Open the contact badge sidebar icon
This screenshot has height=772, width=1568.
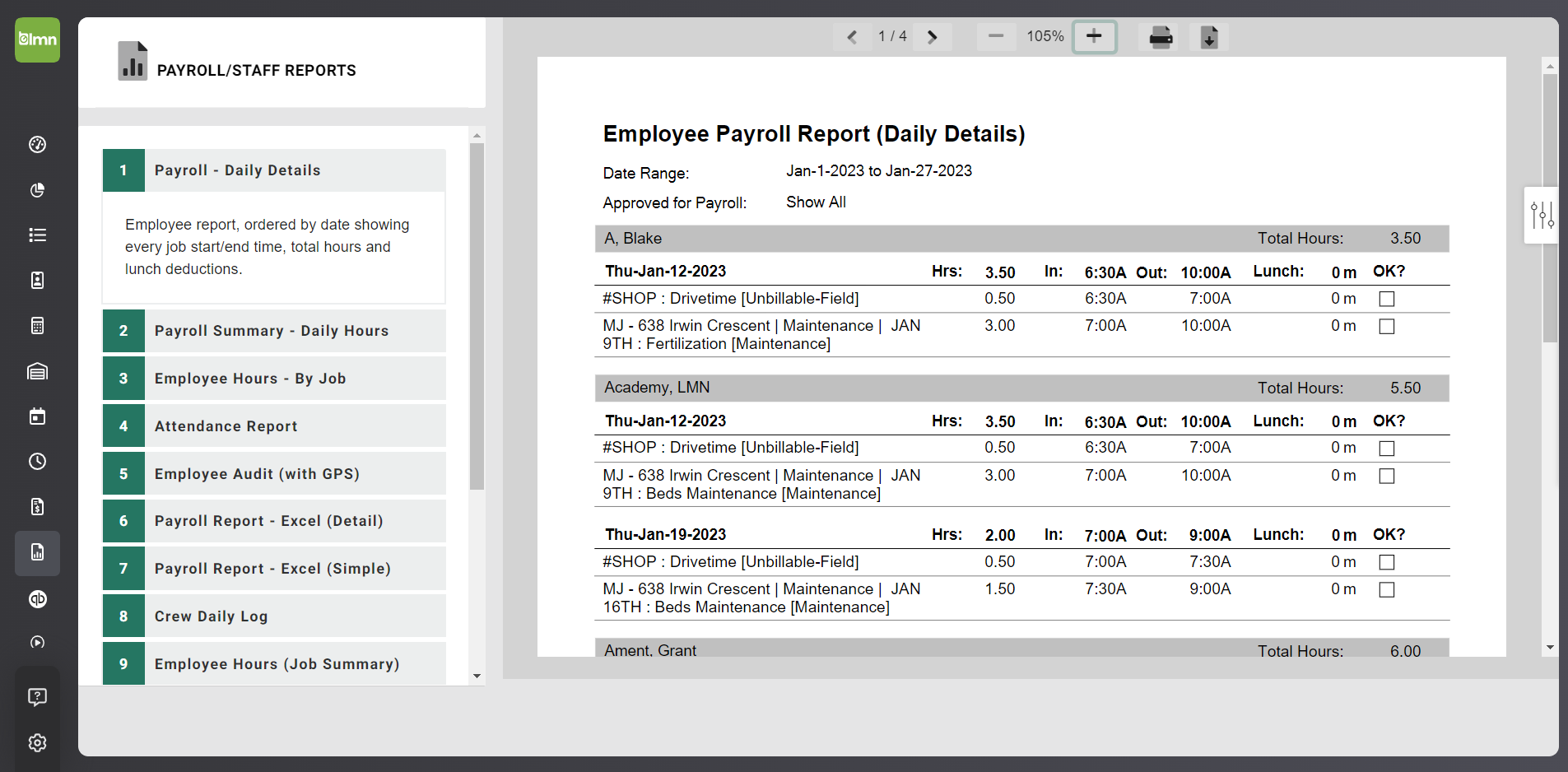pos(37,281)
